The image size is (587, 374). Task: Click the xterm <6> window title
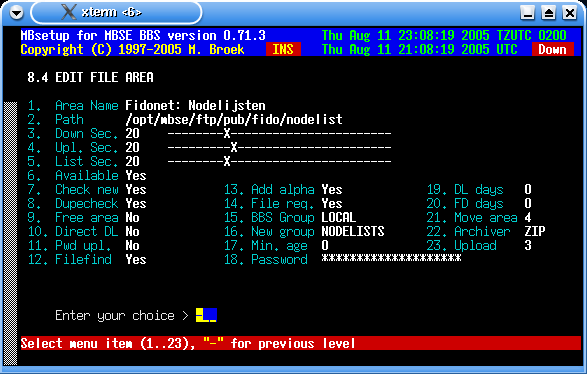pyautogui.click(x=112, y=12)
